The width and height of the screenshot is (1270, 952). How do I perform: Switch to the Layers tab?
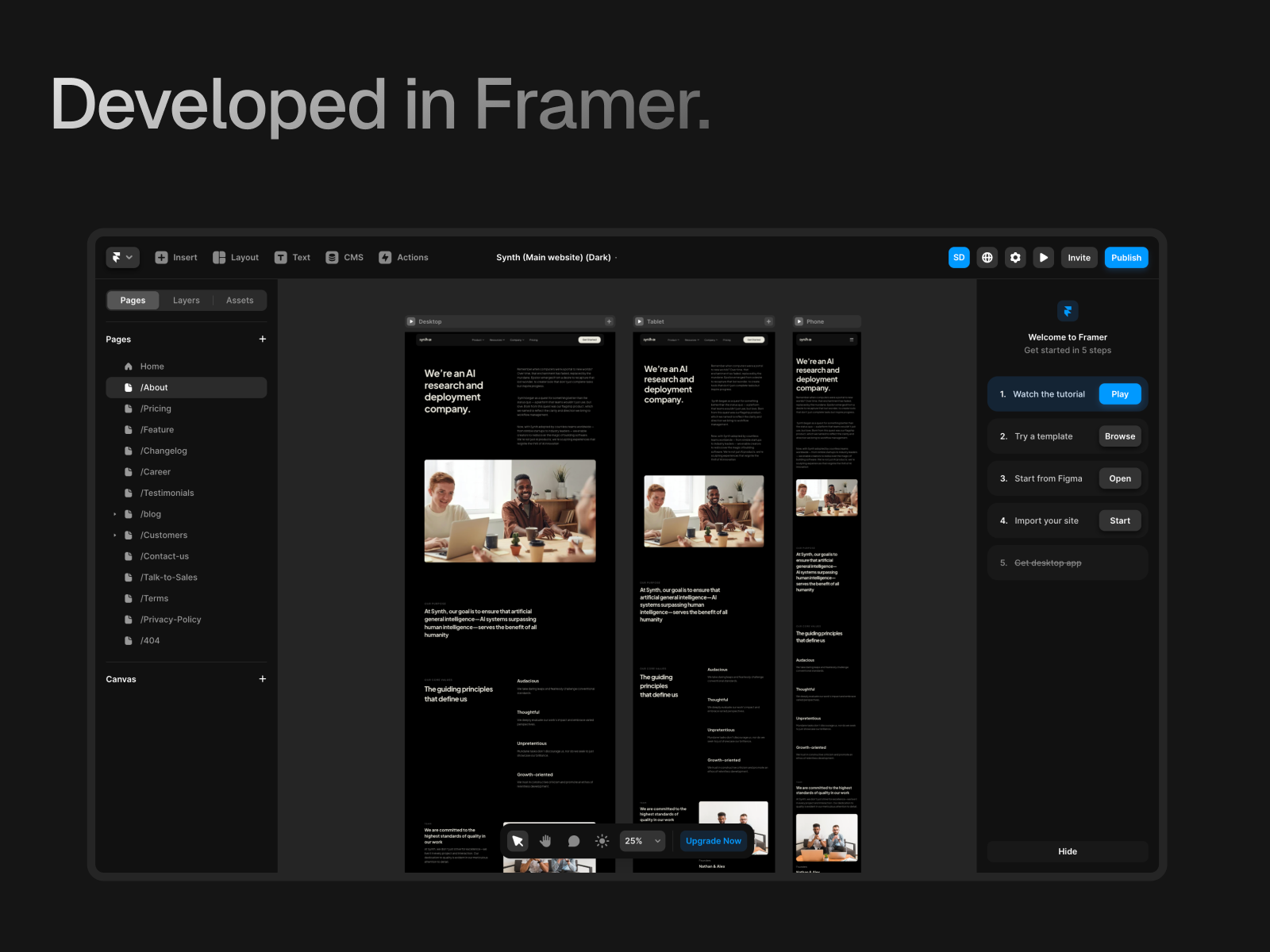coord(187,300)
